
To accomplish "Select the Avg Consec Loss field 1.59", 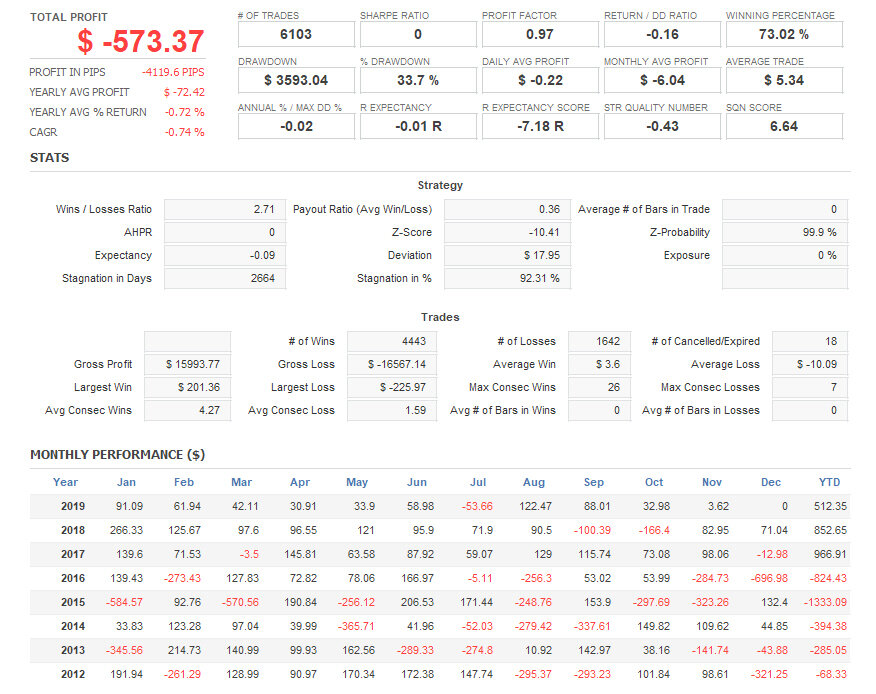I will coord(392,410).
